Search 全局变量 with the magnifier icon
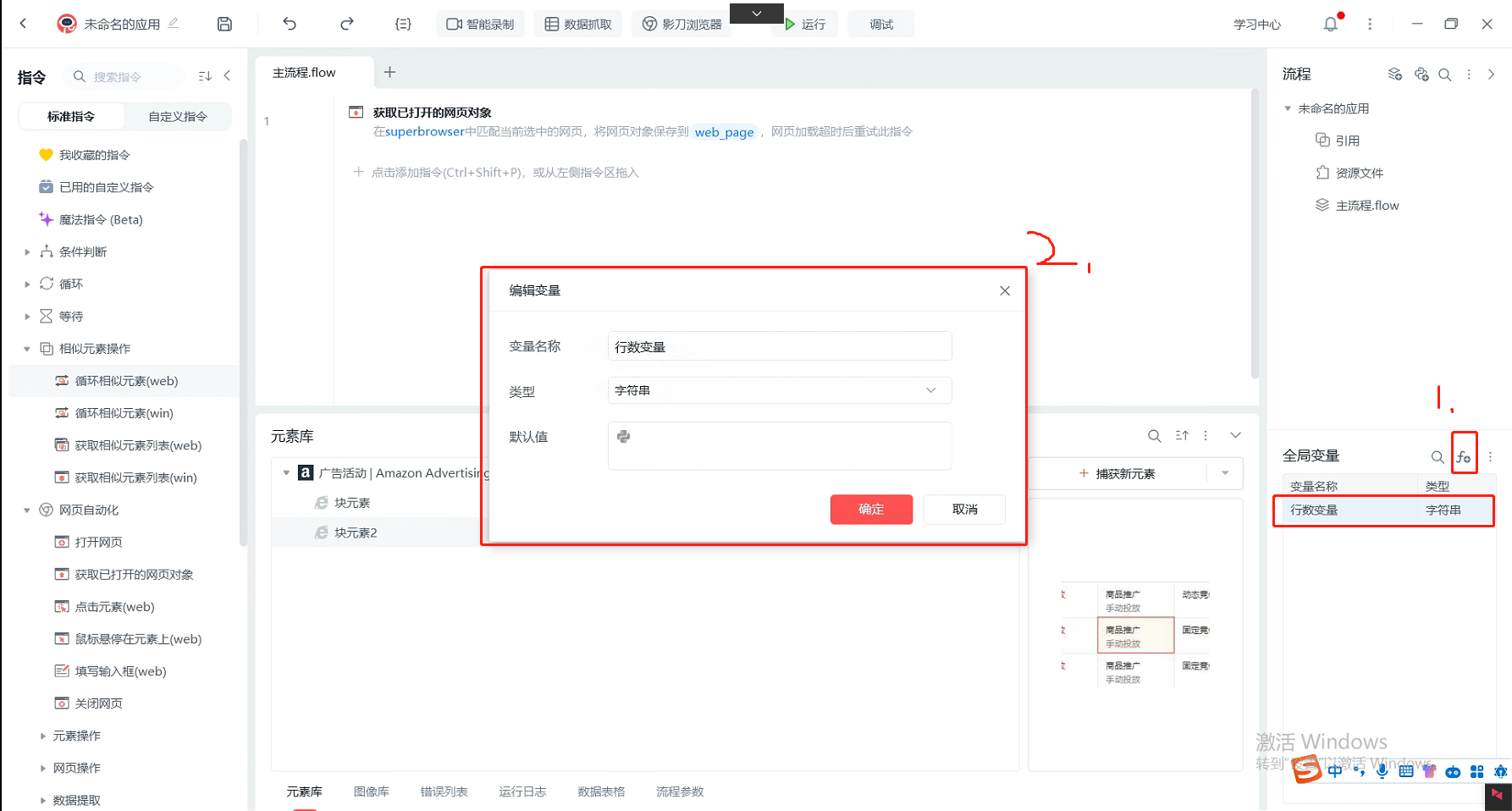The width and height of the screenshot is (1512, 811). coord(1438,457)
